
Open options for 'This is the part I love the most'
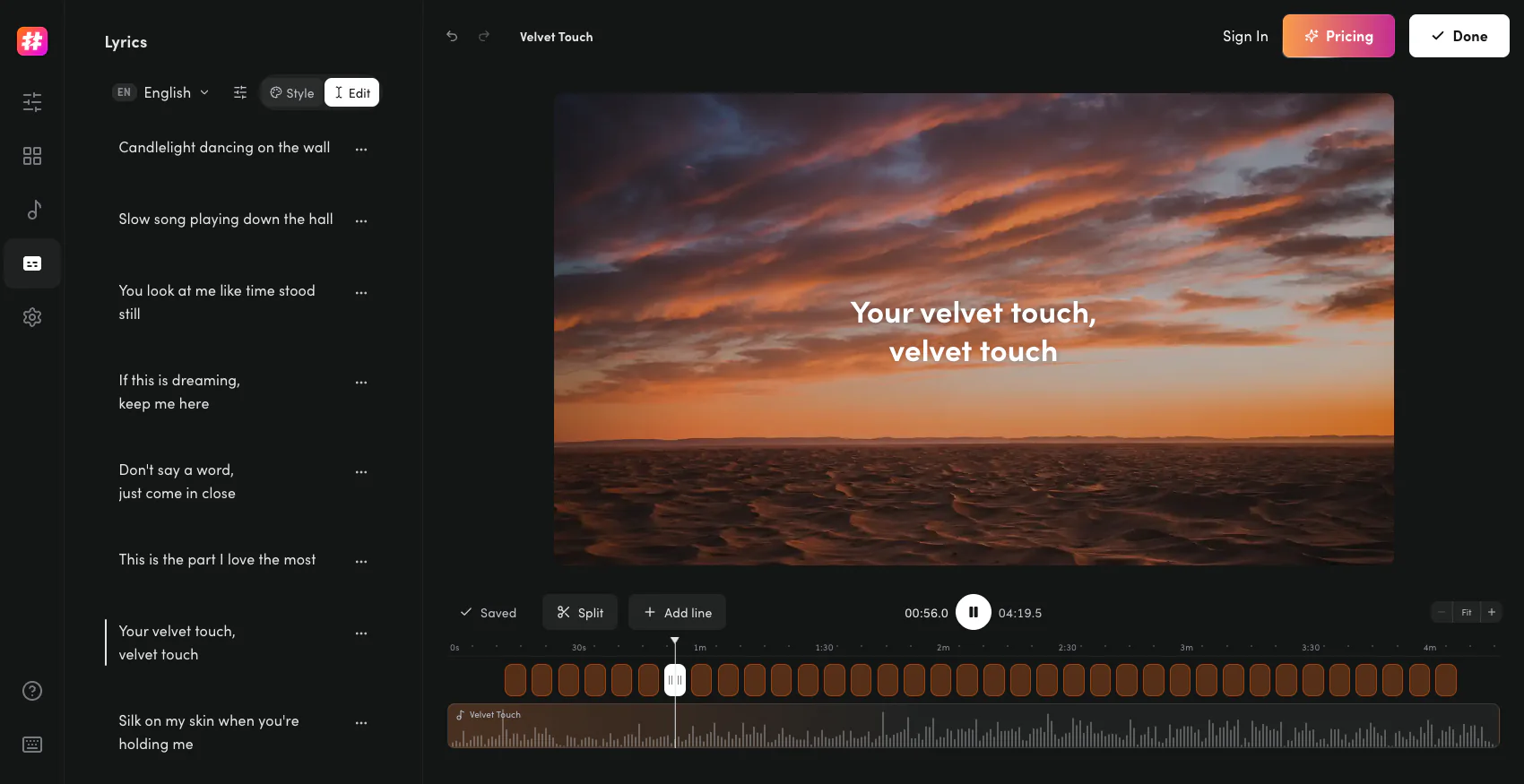click(x=361, y=562)
